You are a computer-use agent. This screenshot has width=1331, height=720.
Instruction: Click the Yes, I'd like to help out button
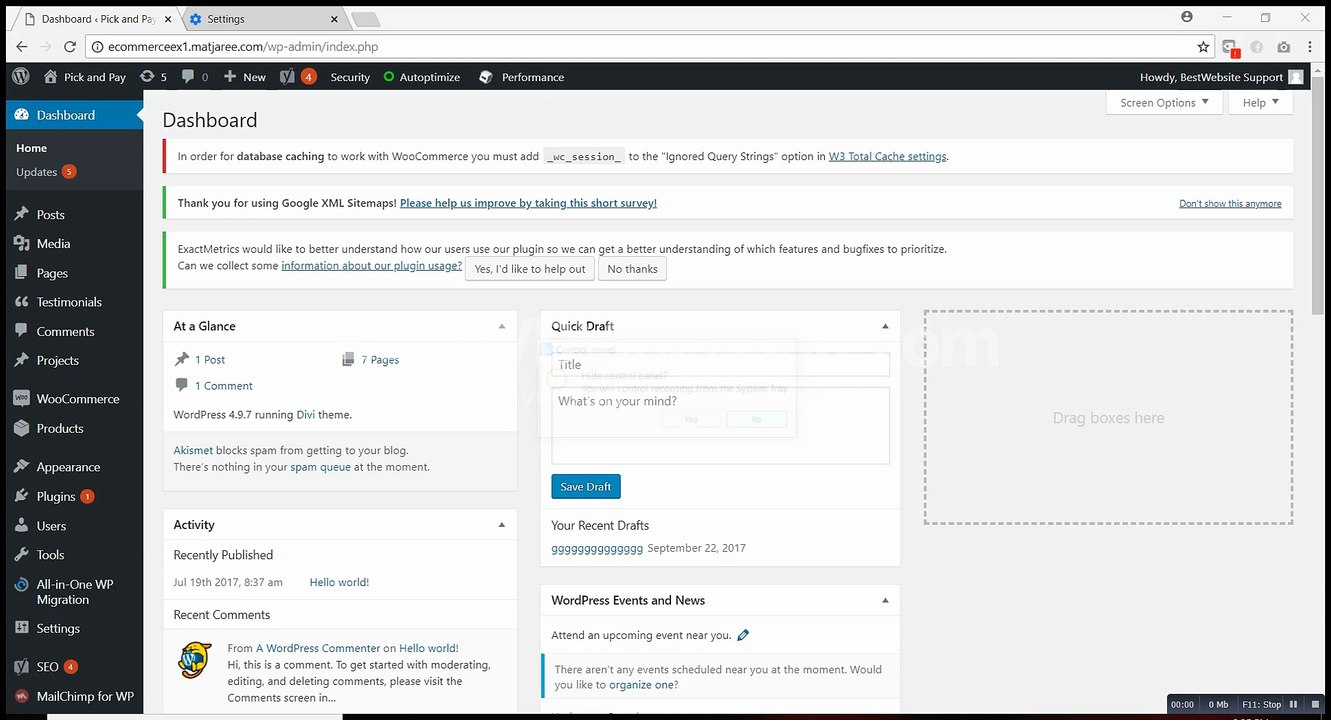click(x=530, y=269)
